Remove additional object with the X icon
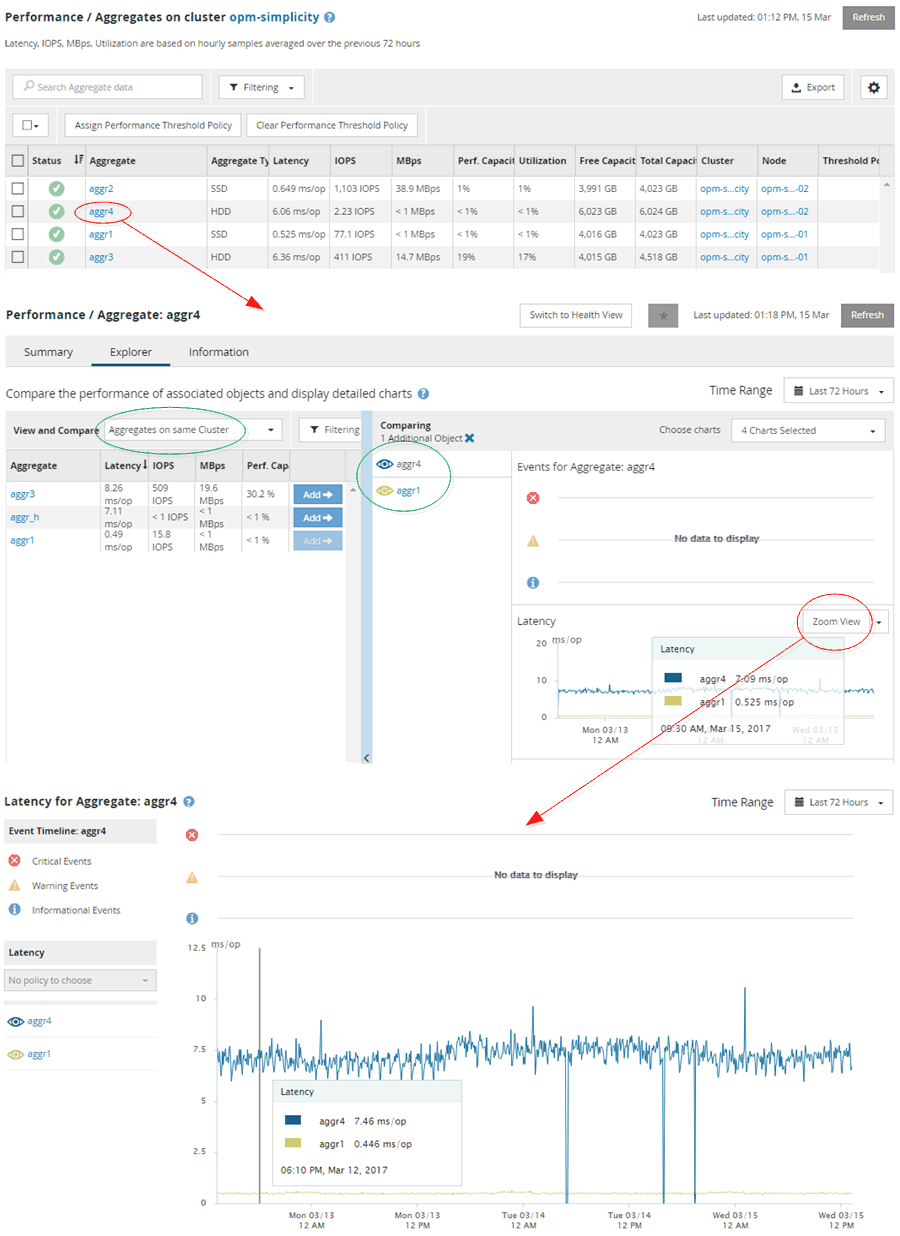This screenshot has width=900, height=1236. click(x=470, y=439)
